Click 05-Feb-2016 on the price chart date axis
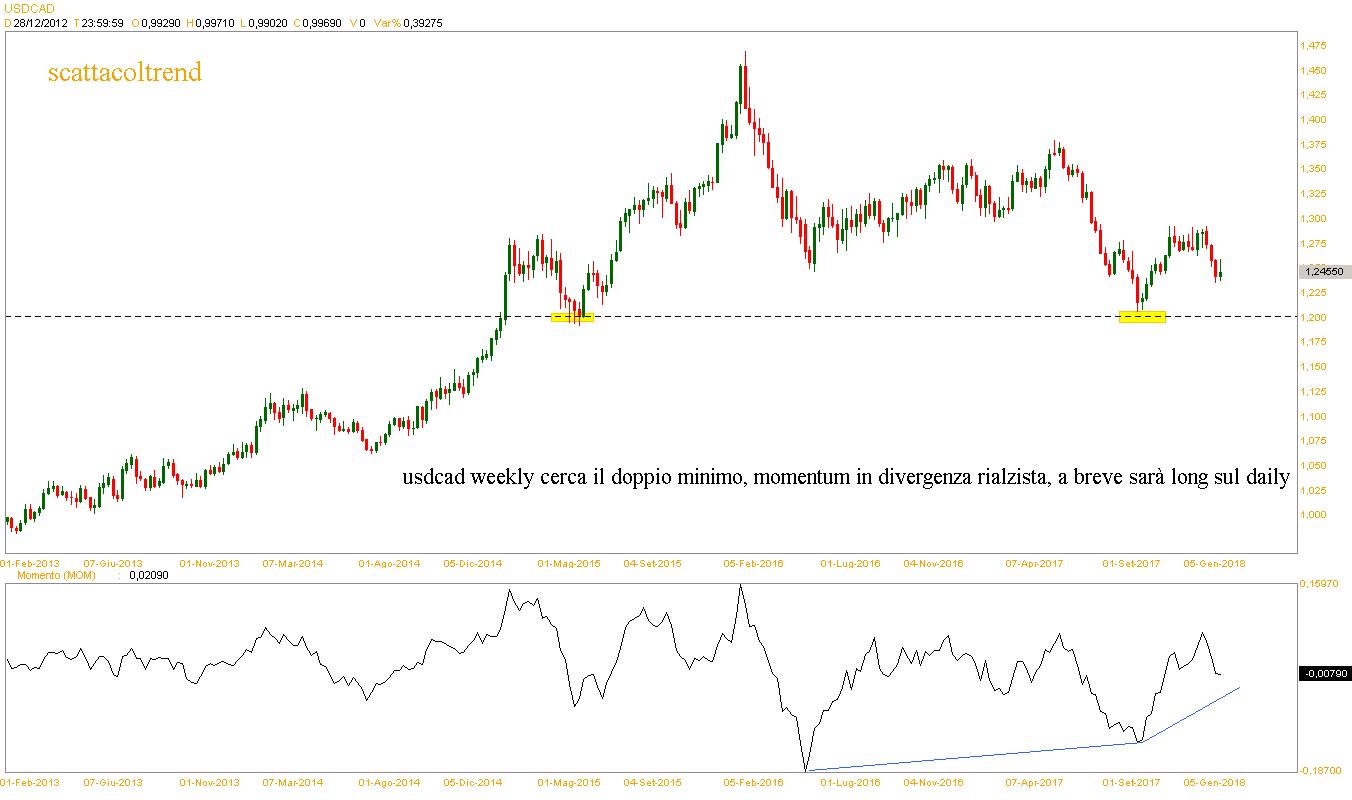This screenshot has height=800, width=1352. point(755,563)
